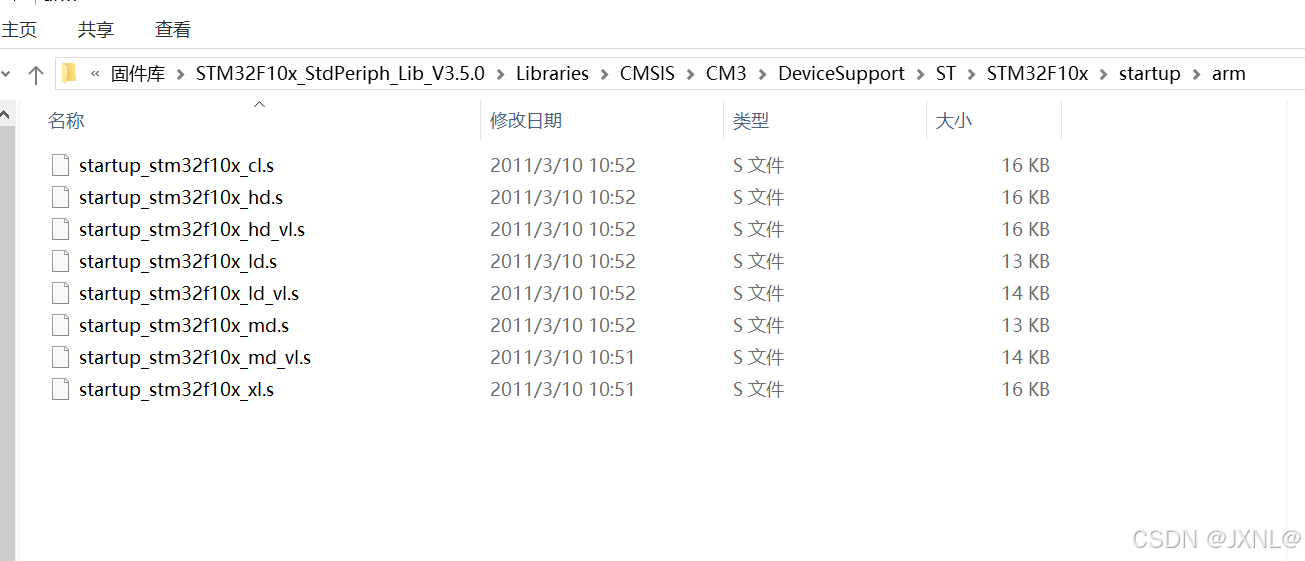Sort files by the 修改日期 column
This screenshot has height=561, width=1305.
pyautogui.click(x=526, y=121)
